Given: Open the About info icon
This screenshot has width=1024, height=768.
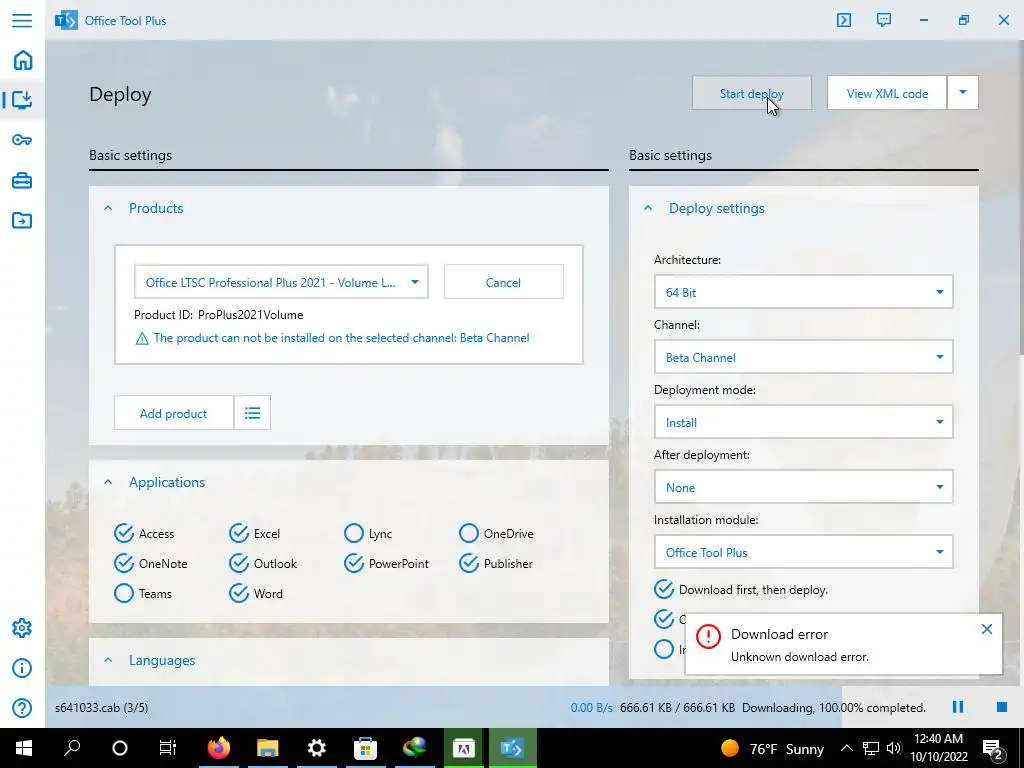Looking at the screenshot, I should click(22, 668).
